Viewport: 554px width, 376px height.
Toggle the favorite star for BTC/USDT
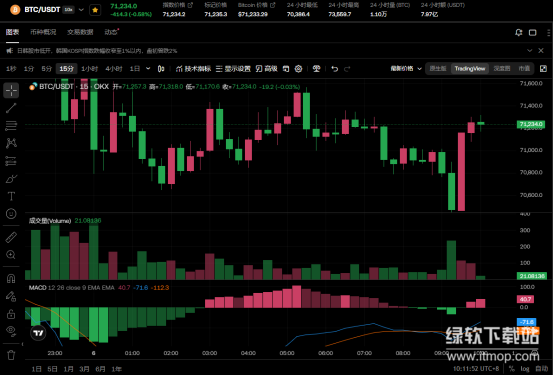point(95,10)
